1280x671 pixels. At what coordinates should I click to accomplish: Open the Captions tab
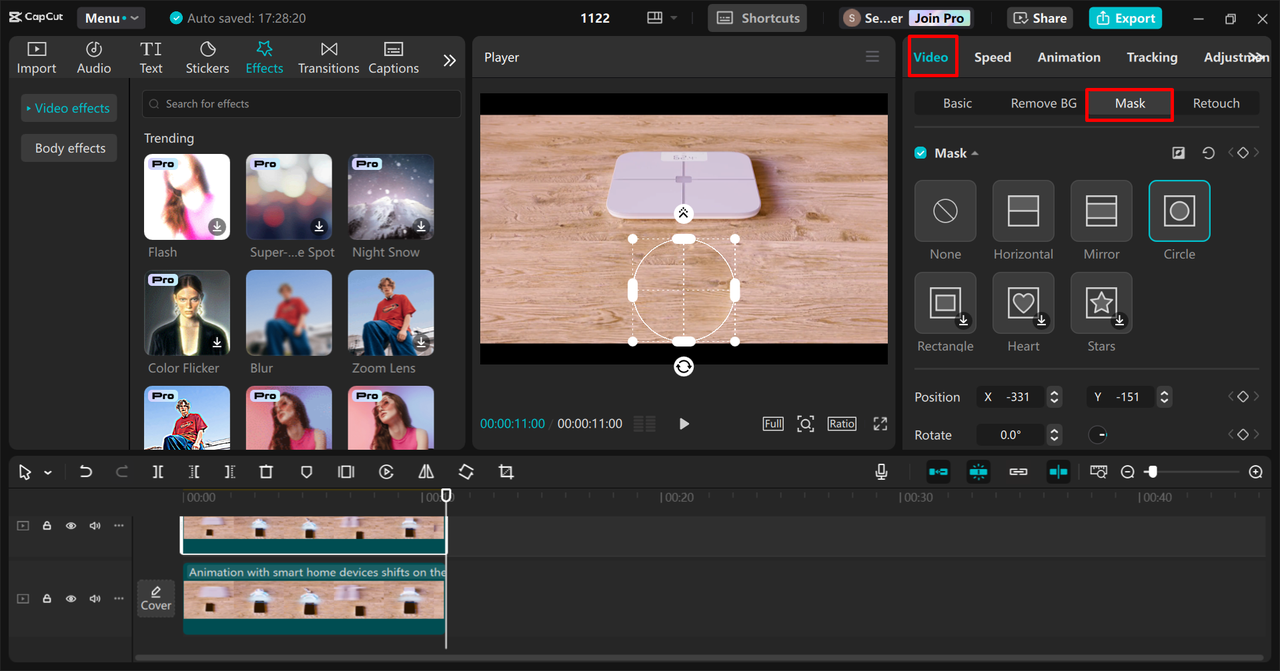click(393, 58)
